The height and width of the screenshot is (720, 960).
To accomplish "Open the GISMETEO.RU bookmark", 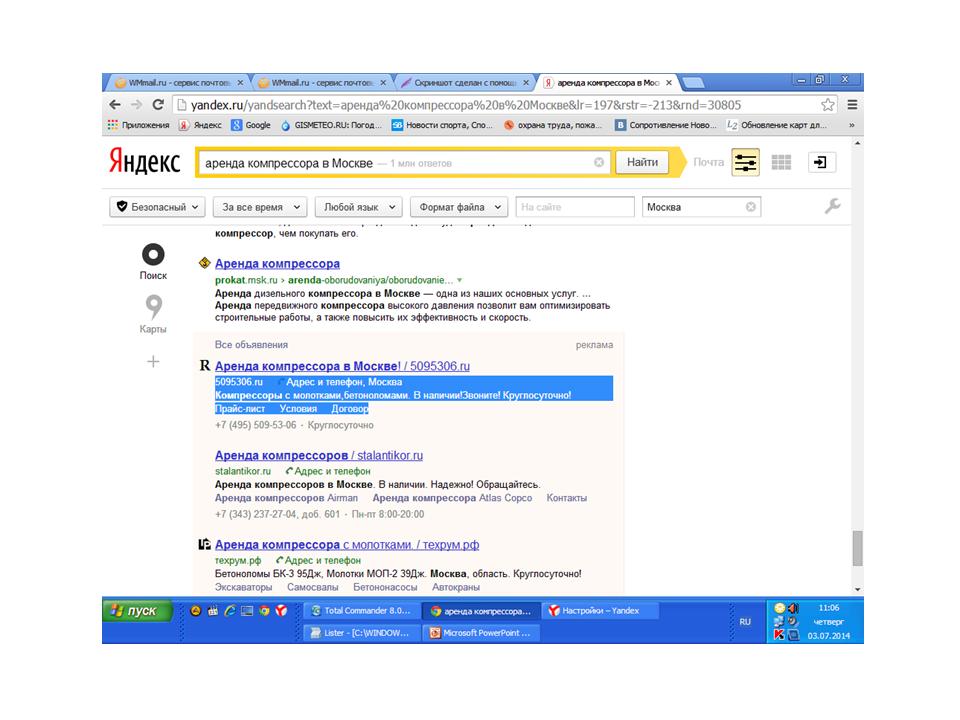I will pyautogui.click(x=331, y=125).
